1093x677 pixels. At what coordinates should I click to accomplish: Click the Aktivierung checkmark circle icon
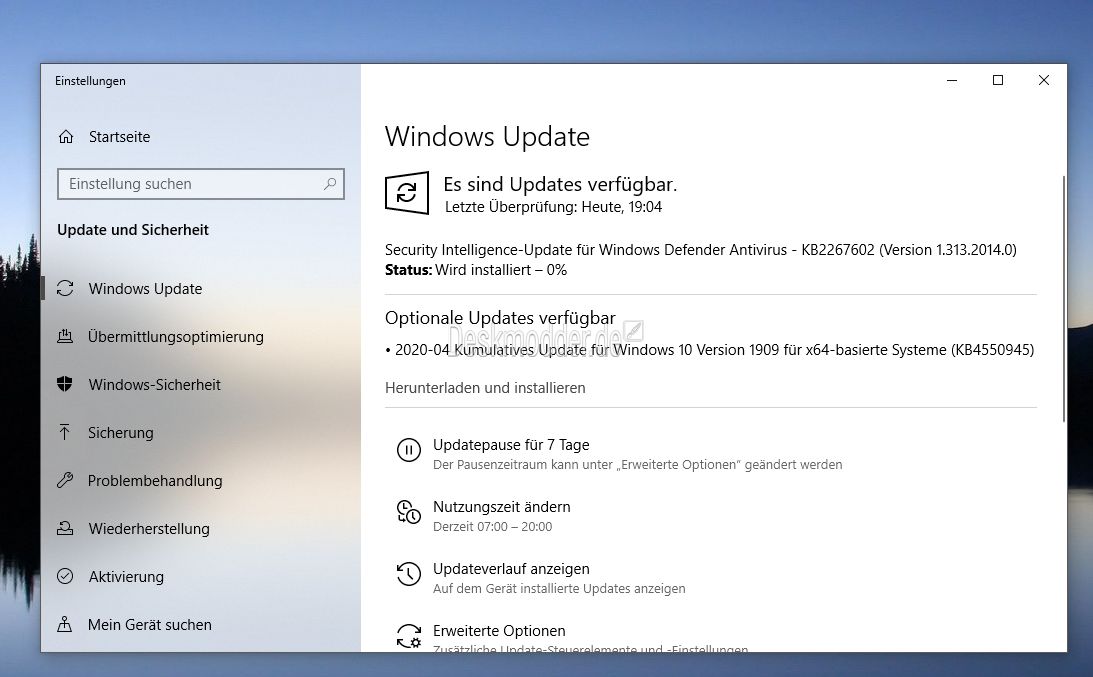(65, 576)
